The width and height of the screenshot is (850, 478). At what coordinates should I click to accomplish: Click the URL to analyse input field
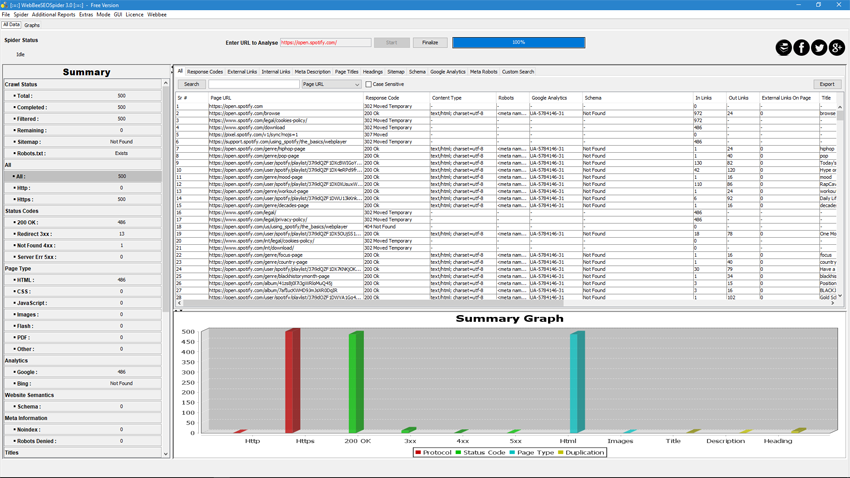(326, 42)
